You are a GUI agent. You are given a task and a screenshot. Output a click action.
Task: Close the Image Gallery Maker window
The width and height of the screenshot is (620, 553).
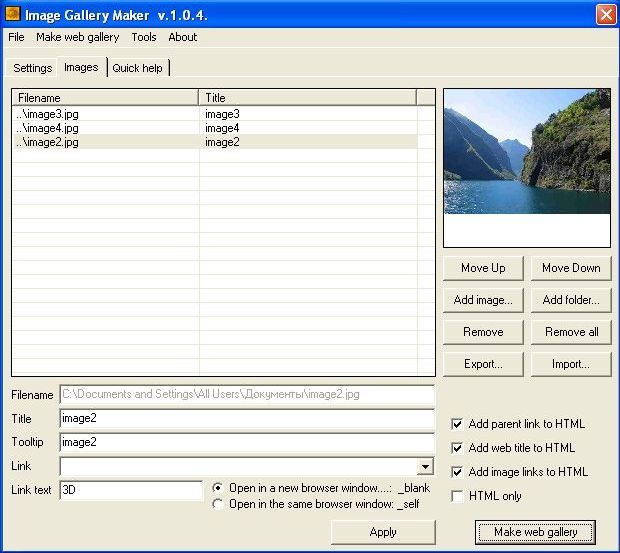pyautogui.click(x=606, y=15)
